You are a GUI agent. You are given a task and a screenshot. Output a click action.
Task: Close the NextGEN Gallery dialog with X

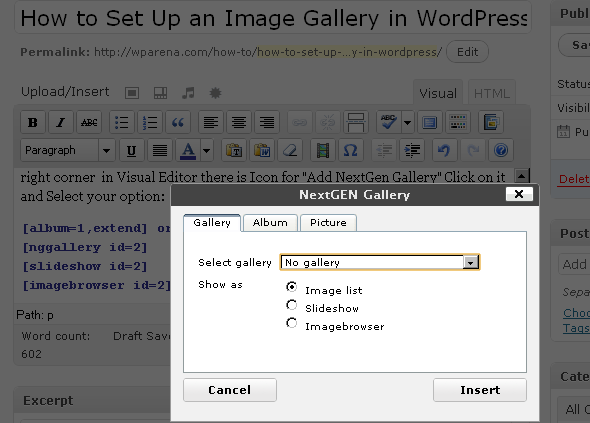(x=519, y=194)
